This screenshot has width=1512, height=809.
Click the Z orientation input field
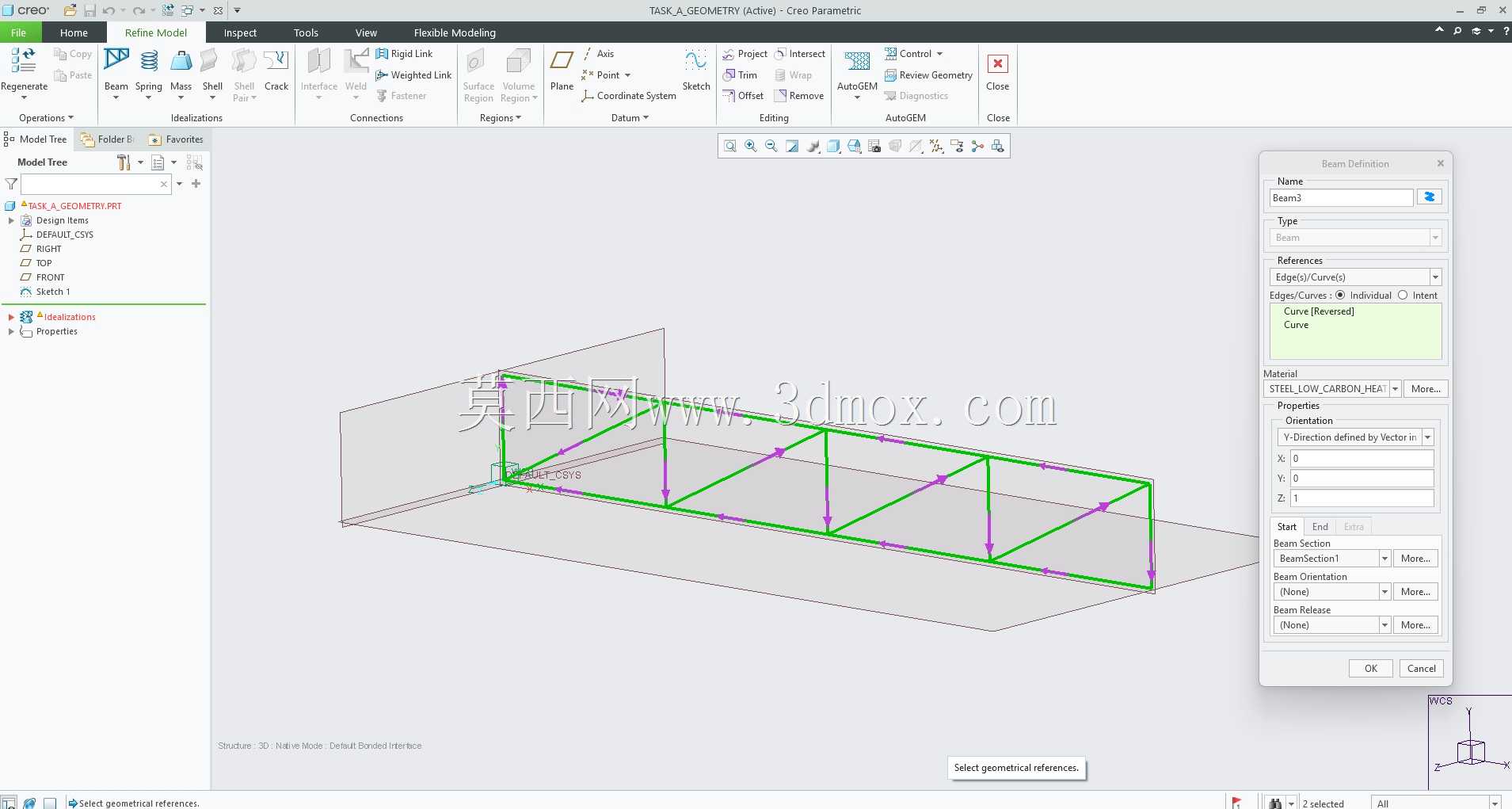point(1362,498)
